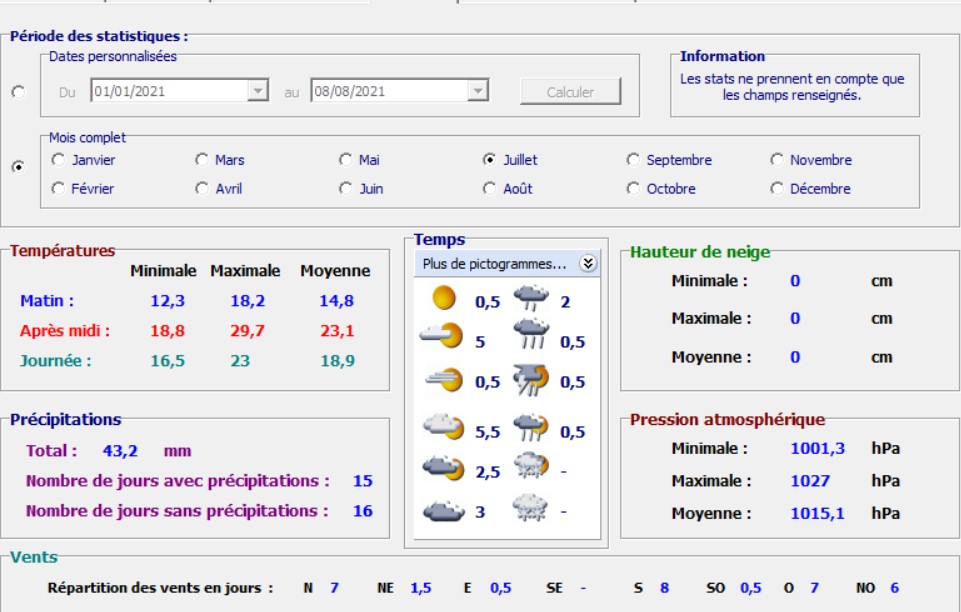The image size is (961, 612).
Task: Open the au end date dropdown arrow
Action: (x=477, y=91)
